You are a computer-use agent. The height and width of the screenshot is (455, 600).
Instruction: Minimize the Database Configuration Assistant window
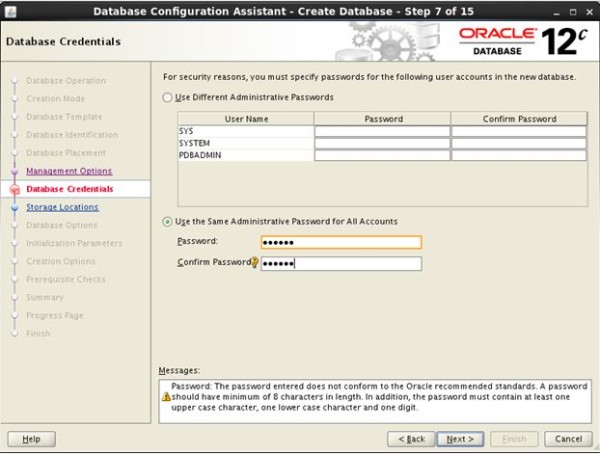556,13
